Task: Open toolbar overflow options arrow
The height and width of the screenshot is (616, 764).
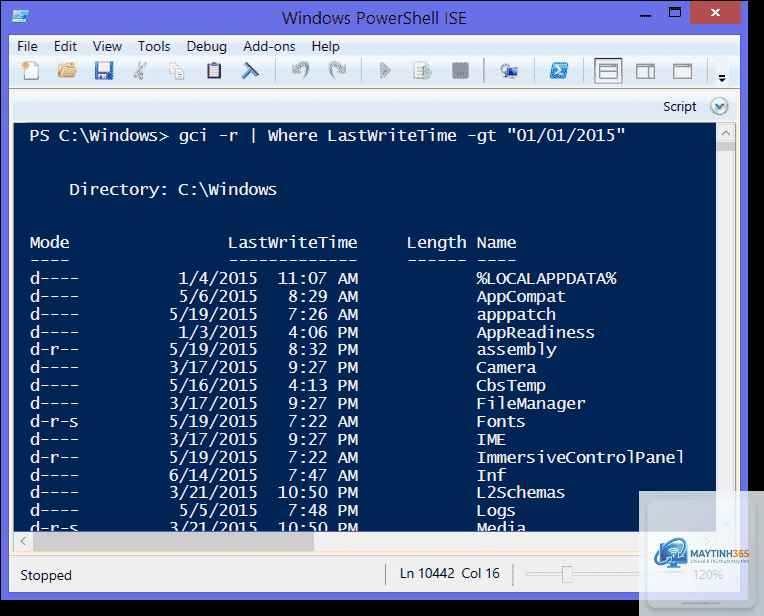Action: (x=722, y=77)
